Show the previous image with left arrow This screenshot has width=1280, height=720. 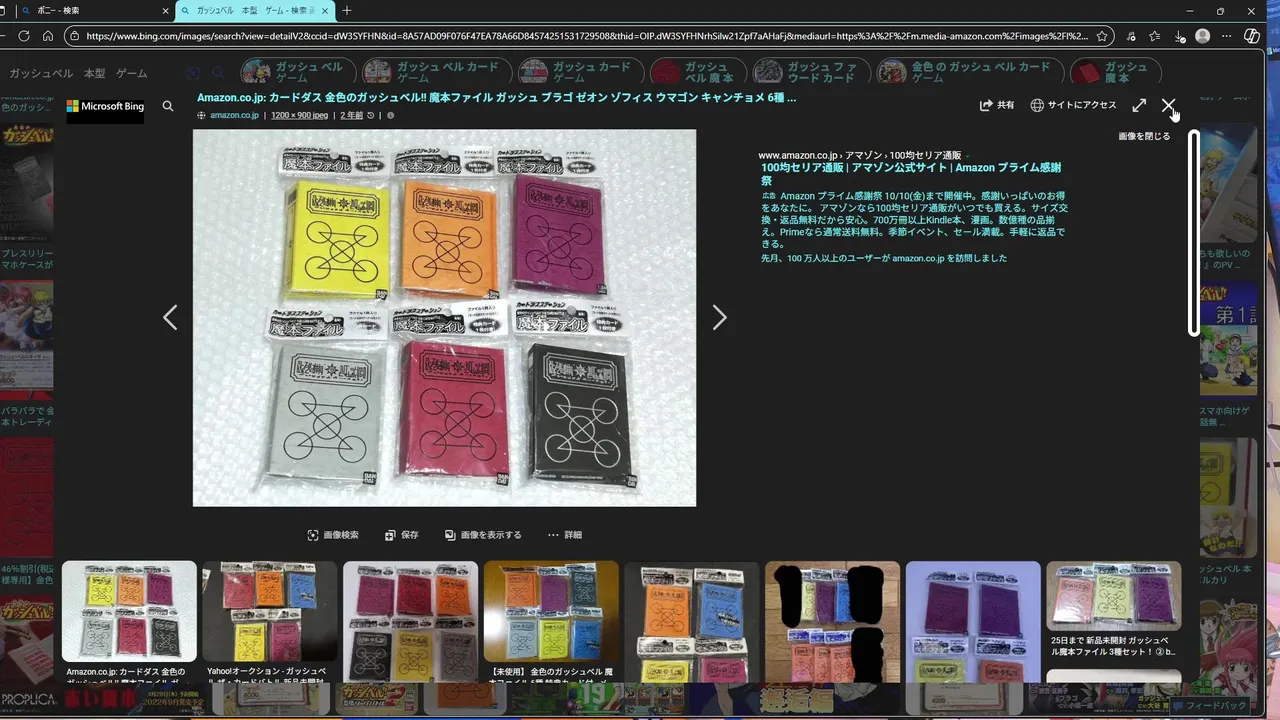tap(170, 317)
